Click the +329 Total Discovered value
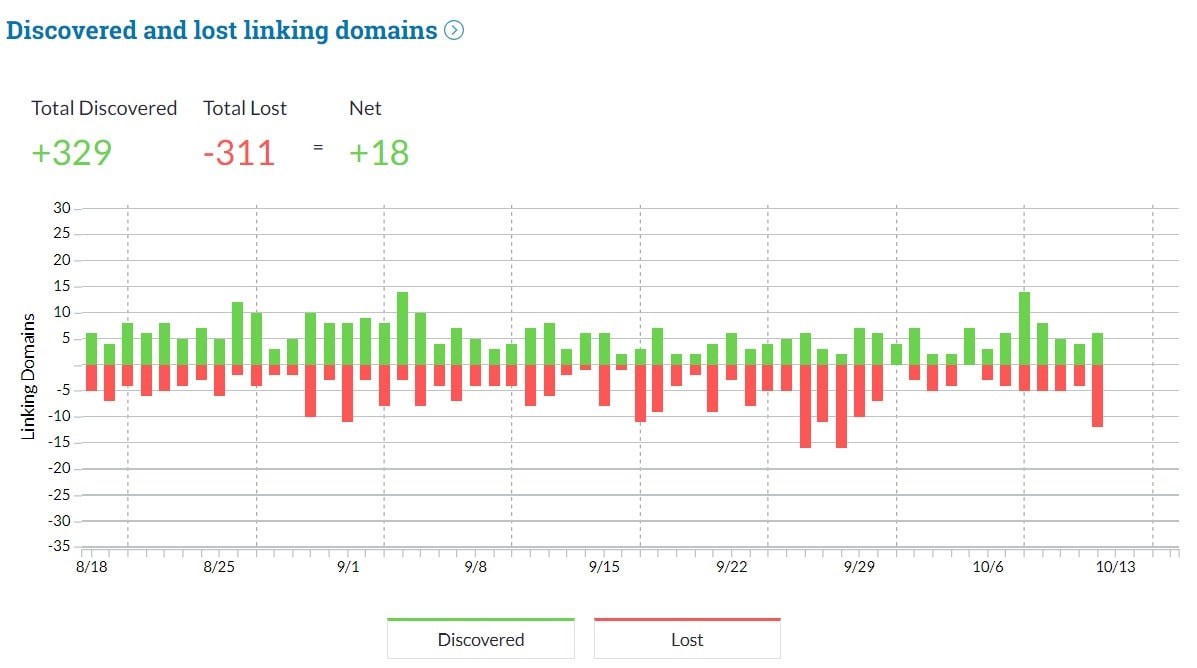 point(70,153)
